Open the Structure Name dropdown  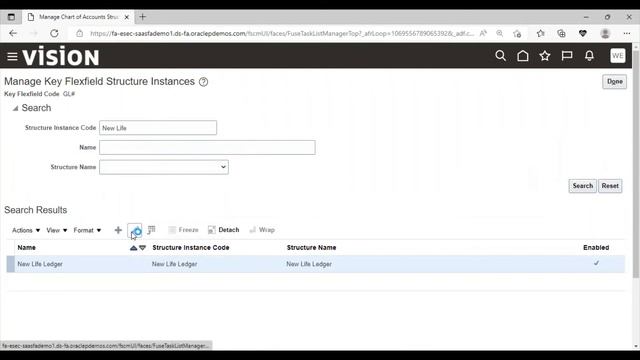[164, 167]
